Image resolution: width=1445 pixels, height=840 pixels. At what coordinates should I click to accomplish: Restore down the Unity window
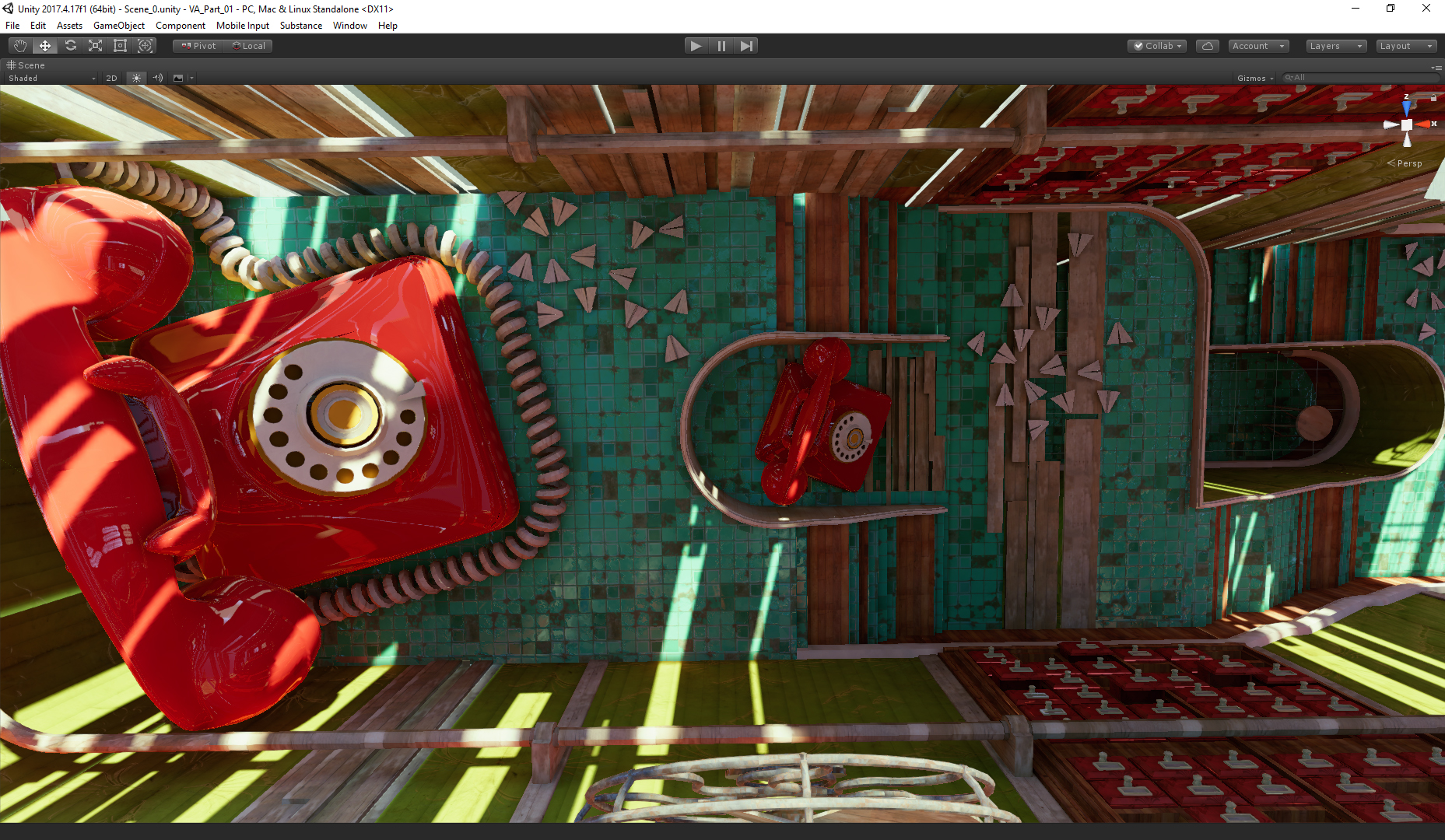(1391, 9)
